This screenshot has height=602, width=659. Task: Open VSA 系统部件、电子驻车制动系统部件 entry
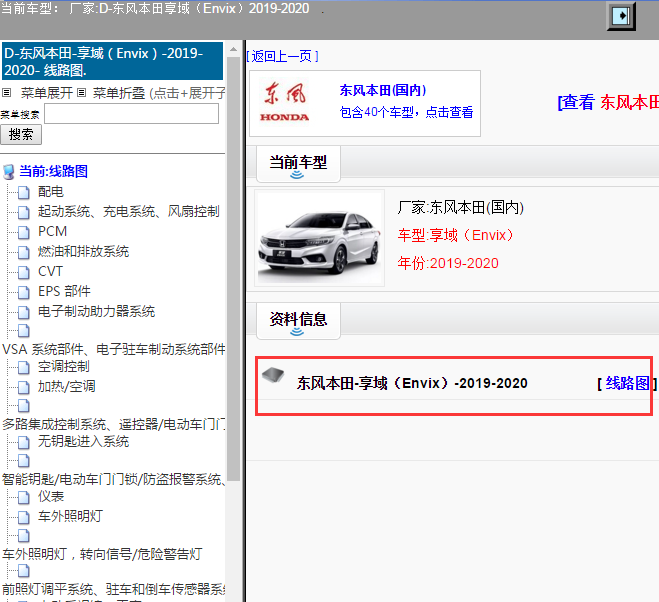114,349
